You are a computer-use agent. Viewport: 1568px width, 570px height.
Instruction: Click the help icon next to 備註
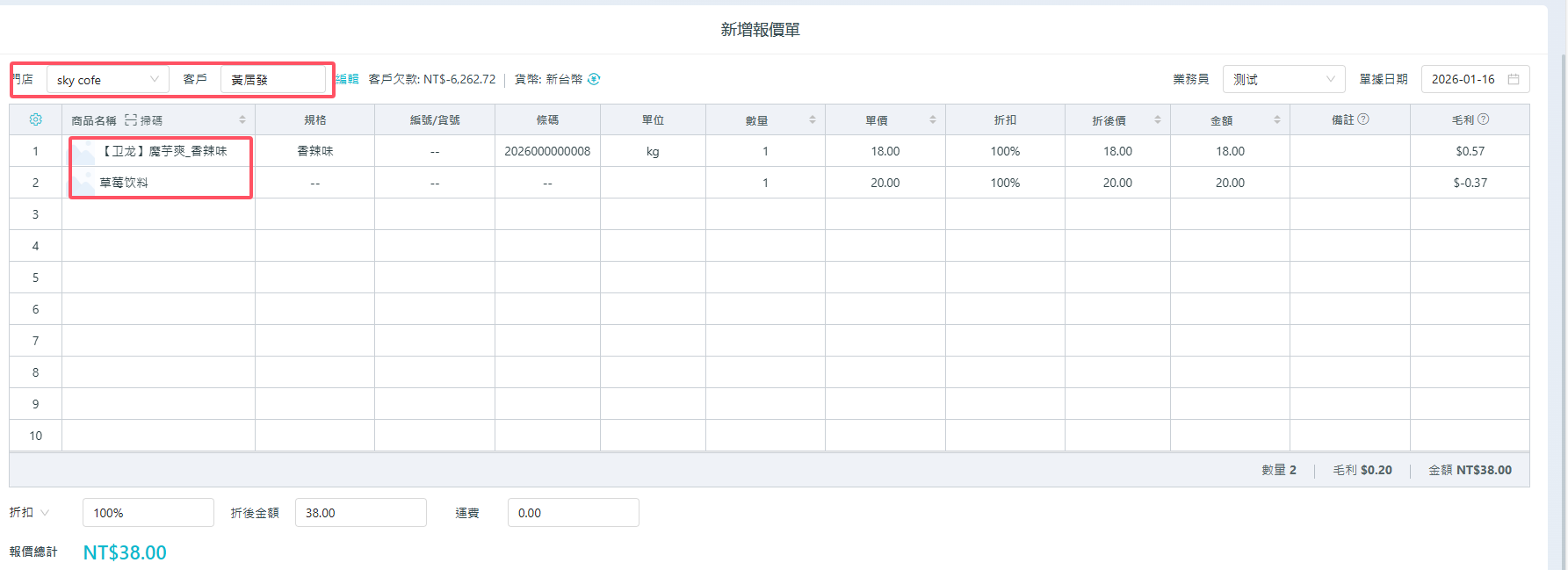pos(1363,119)
